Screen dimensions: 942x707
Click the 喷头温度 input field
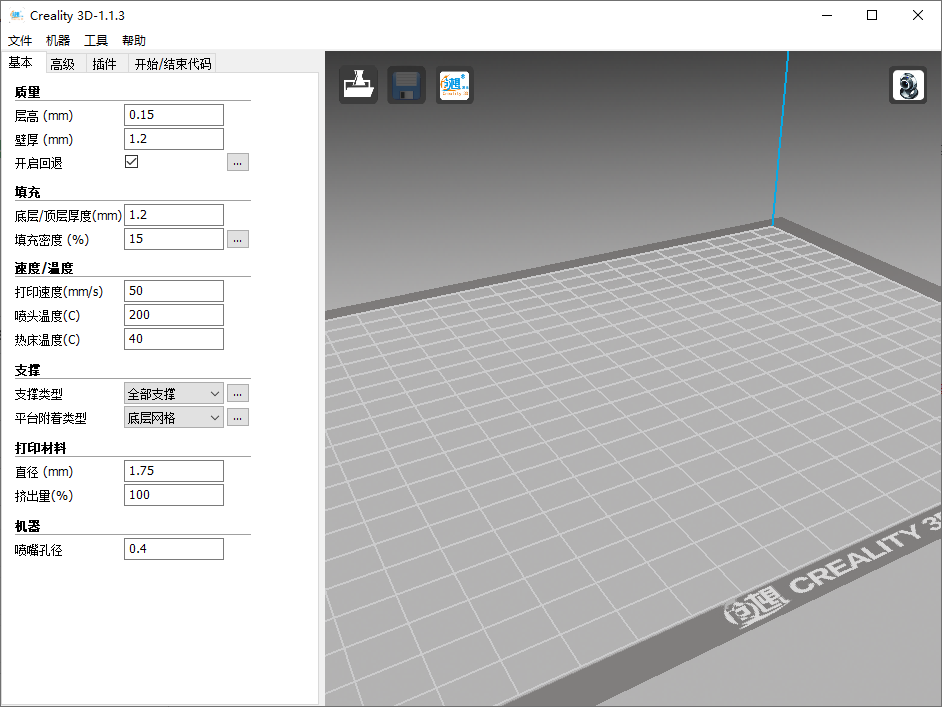point(173,315)
